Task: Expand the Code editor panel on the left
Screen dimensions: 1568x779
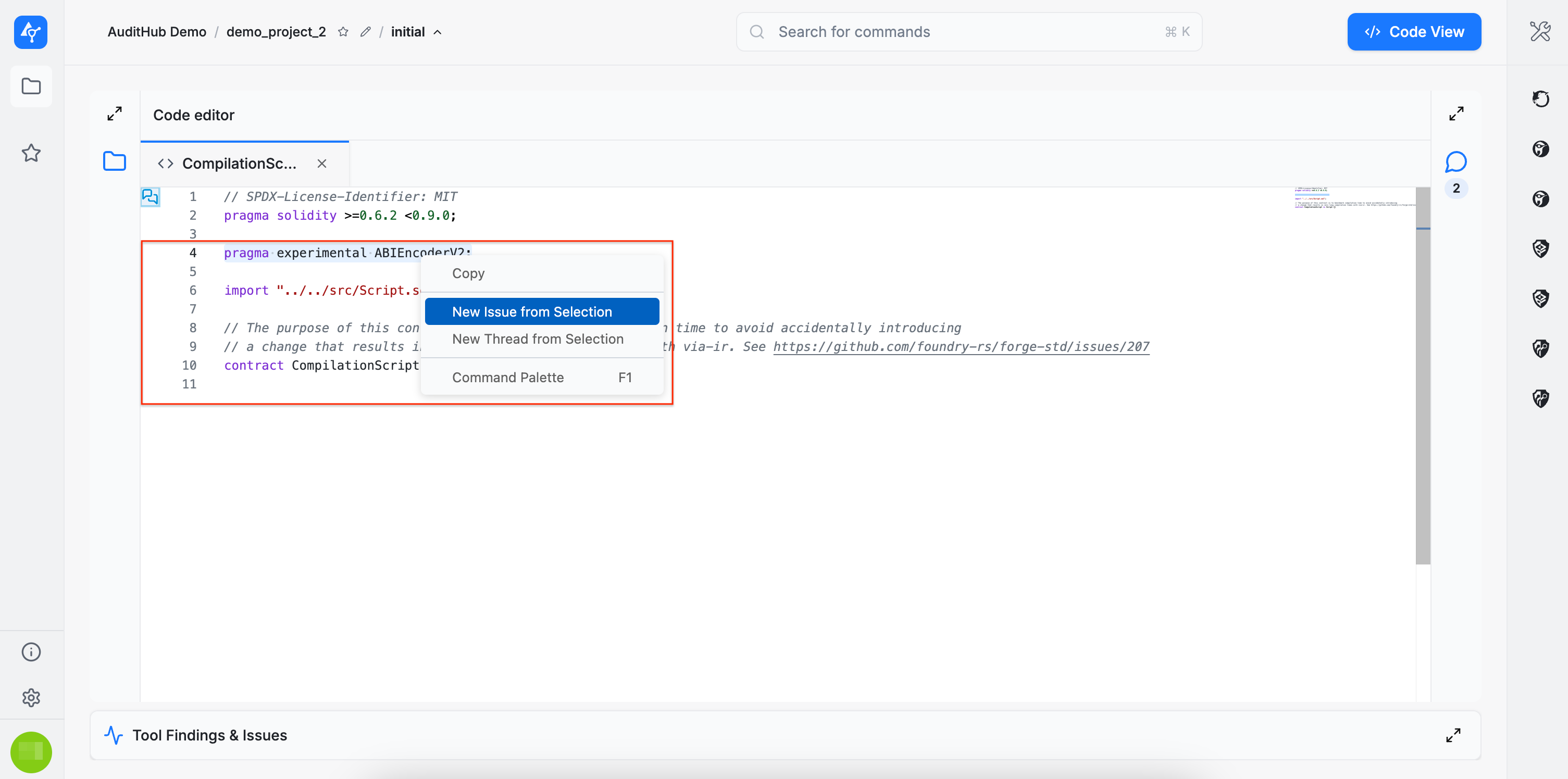Action: (115, 114)
